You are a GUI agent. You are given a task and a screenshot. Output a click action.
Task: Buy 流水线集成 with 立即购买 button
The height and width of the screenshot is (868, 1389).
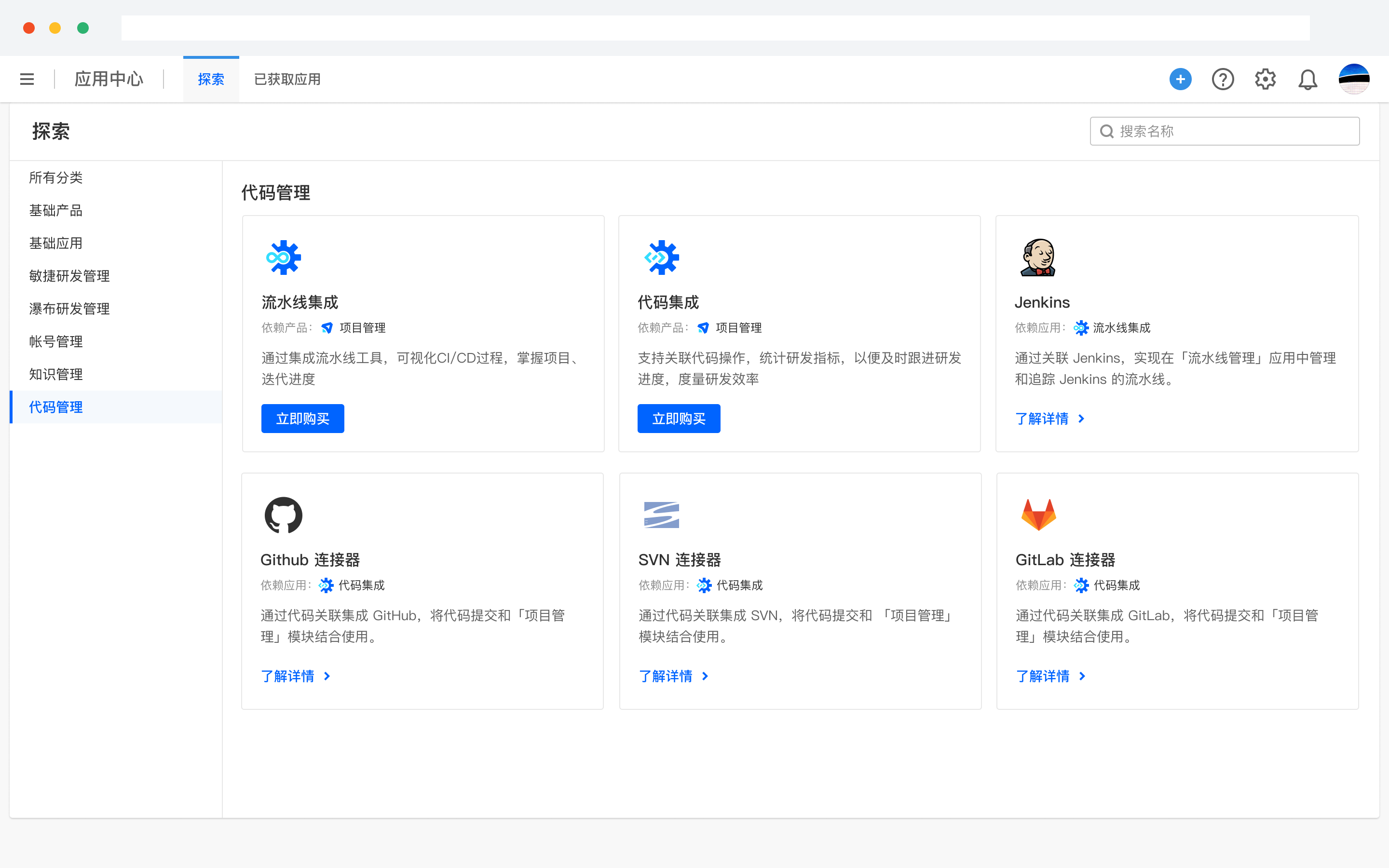[x=302, y=419]
